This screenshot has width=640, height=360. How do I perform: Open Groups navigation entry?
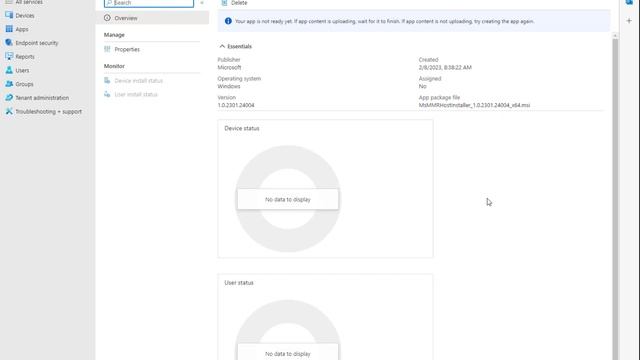pyautogui.click(x=24, y=84)
